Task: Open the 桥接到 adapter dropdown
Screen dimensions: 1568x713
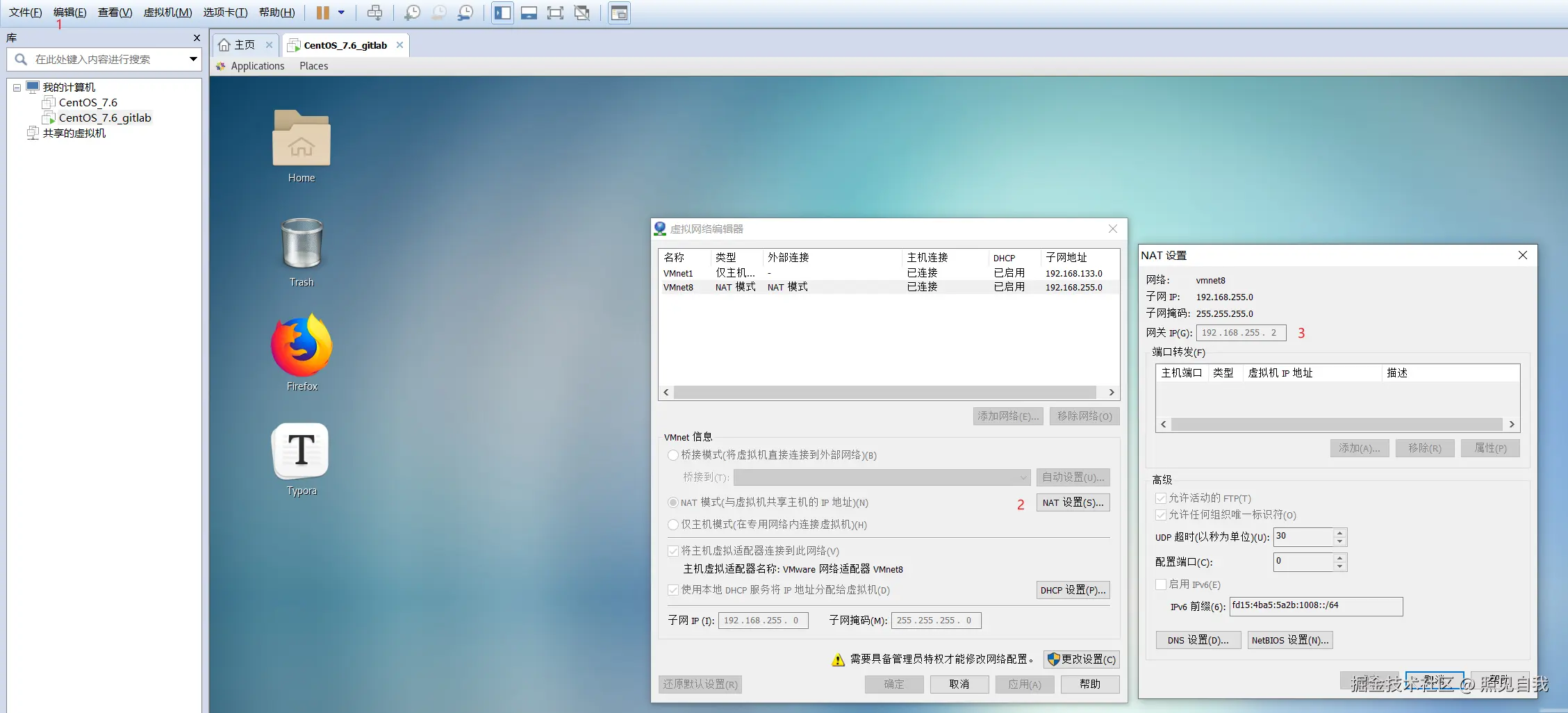Action: [882, 477]
